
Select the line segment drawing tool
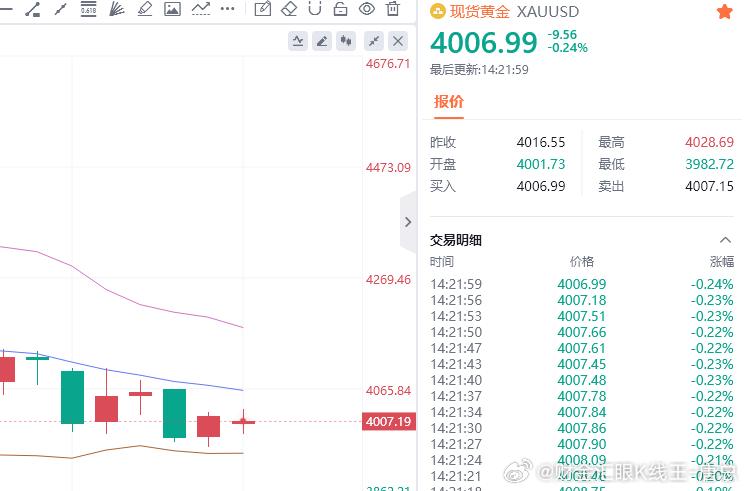pyautogui.click(x=60, y=9)
